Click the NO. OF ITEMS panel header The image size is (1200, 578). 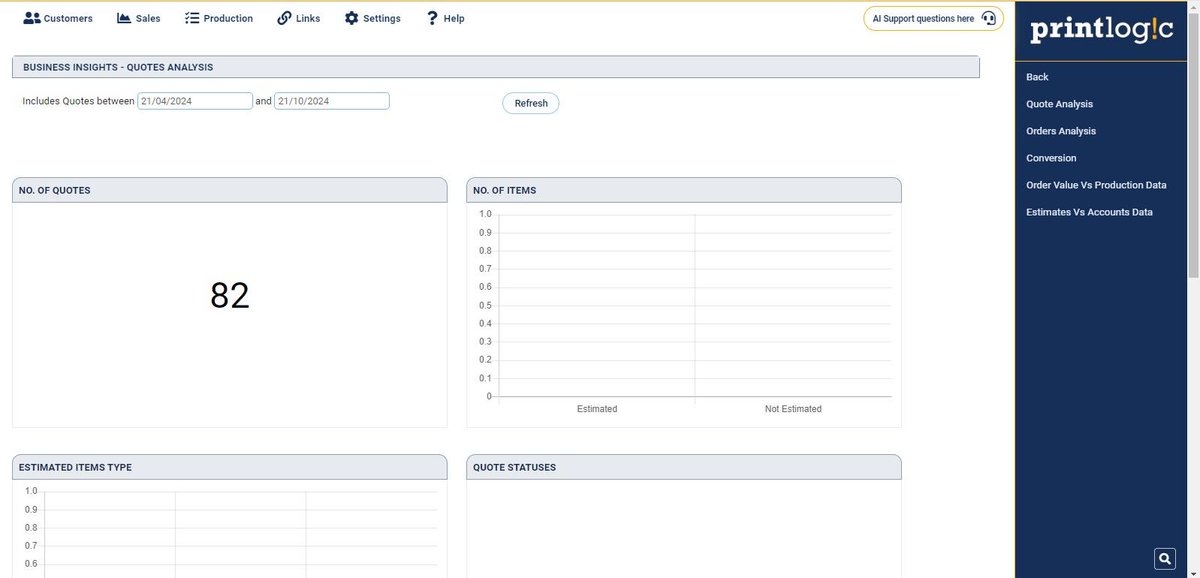(684, 190)
